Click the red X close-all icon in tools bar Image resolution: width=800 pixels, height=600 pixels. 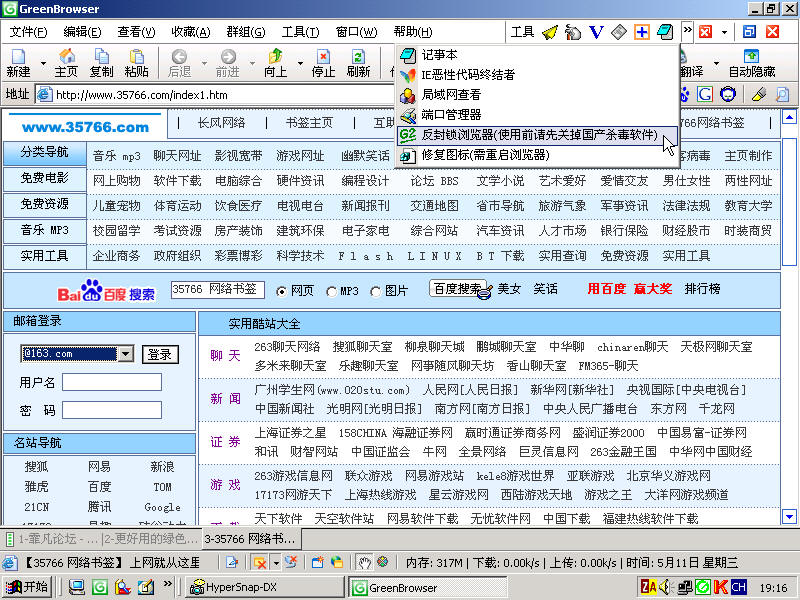pyautogui.click(x=705, y=32)
